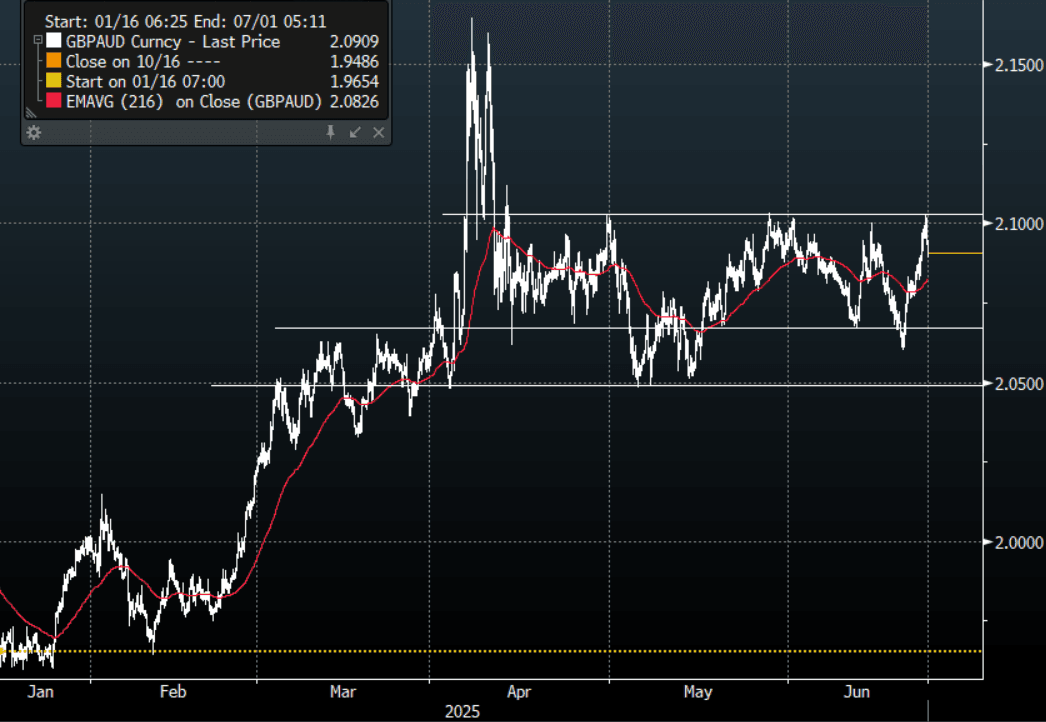1046x722 pixels.
Task: Click the legend value 1.9654
Action: (x=354, y=81)
